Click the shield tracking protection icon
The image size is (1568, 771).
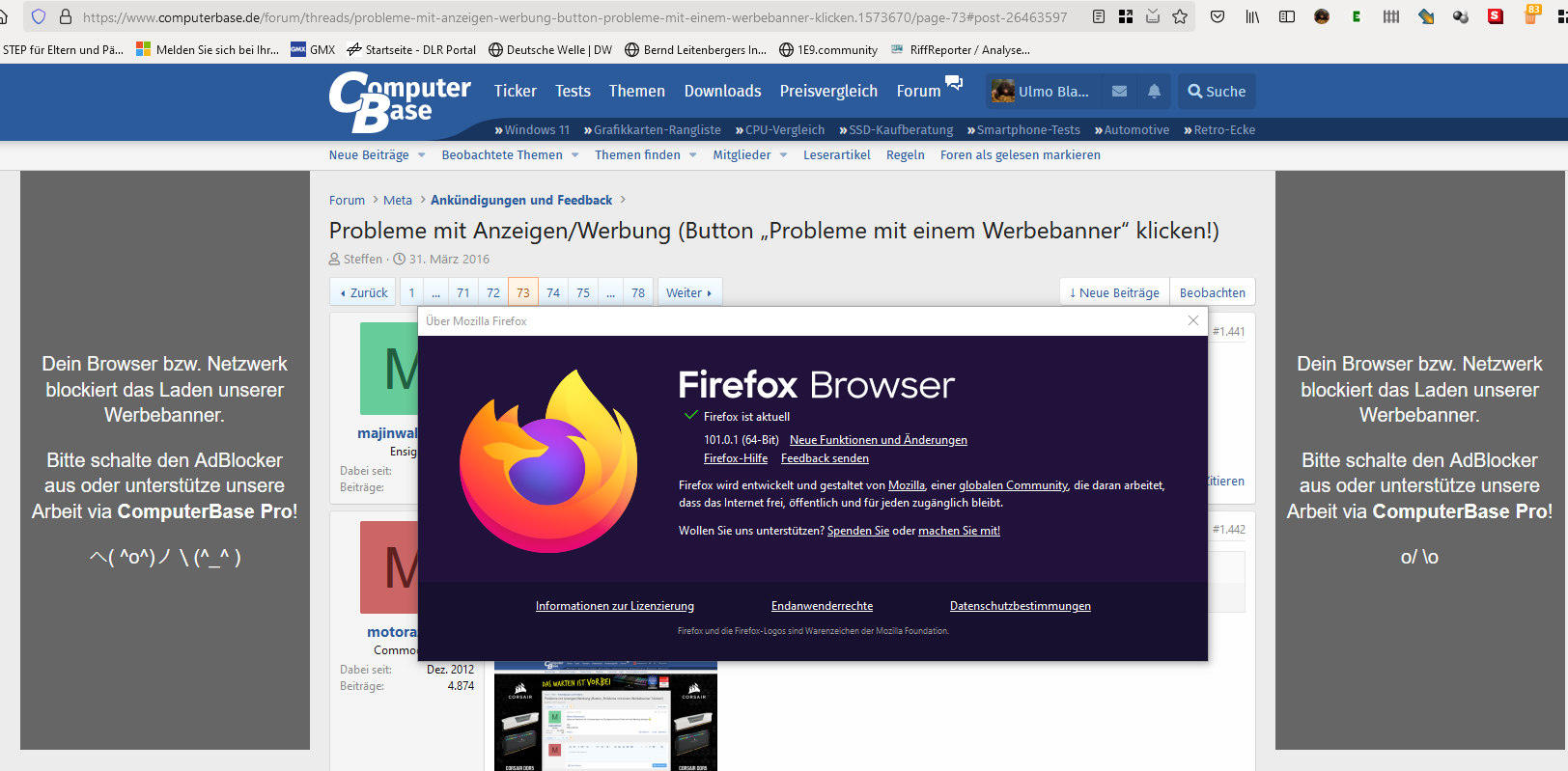coord(39,16)
